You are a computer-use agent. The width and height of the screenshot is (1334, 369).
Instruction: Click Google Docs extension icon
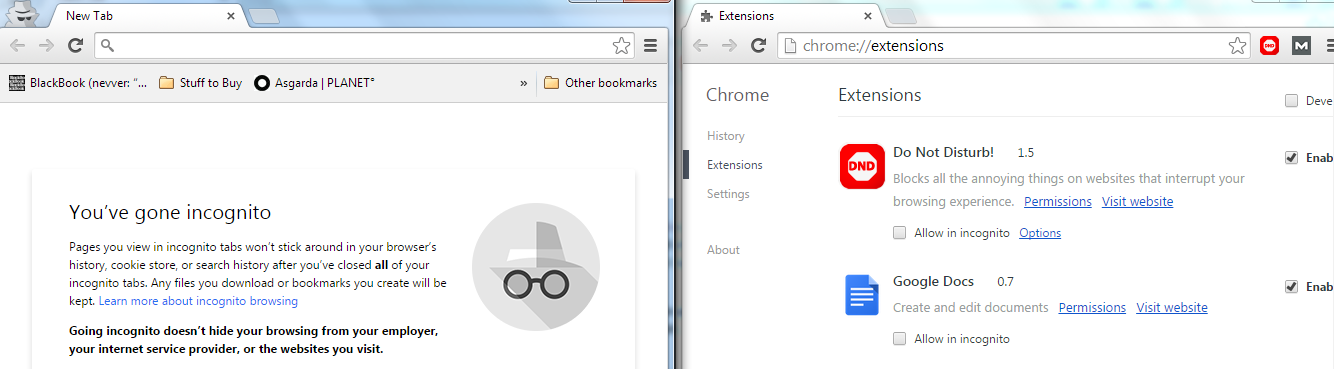point(862,295)
